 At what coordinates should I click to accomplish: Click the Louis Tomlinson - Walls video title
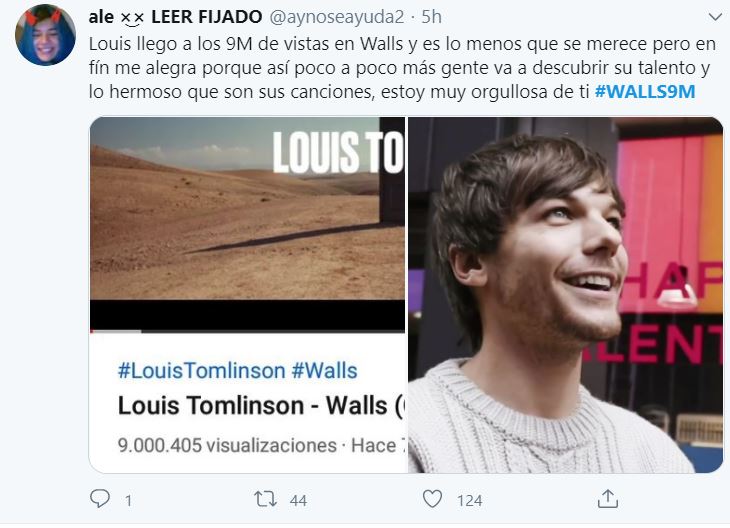point(261,406)
